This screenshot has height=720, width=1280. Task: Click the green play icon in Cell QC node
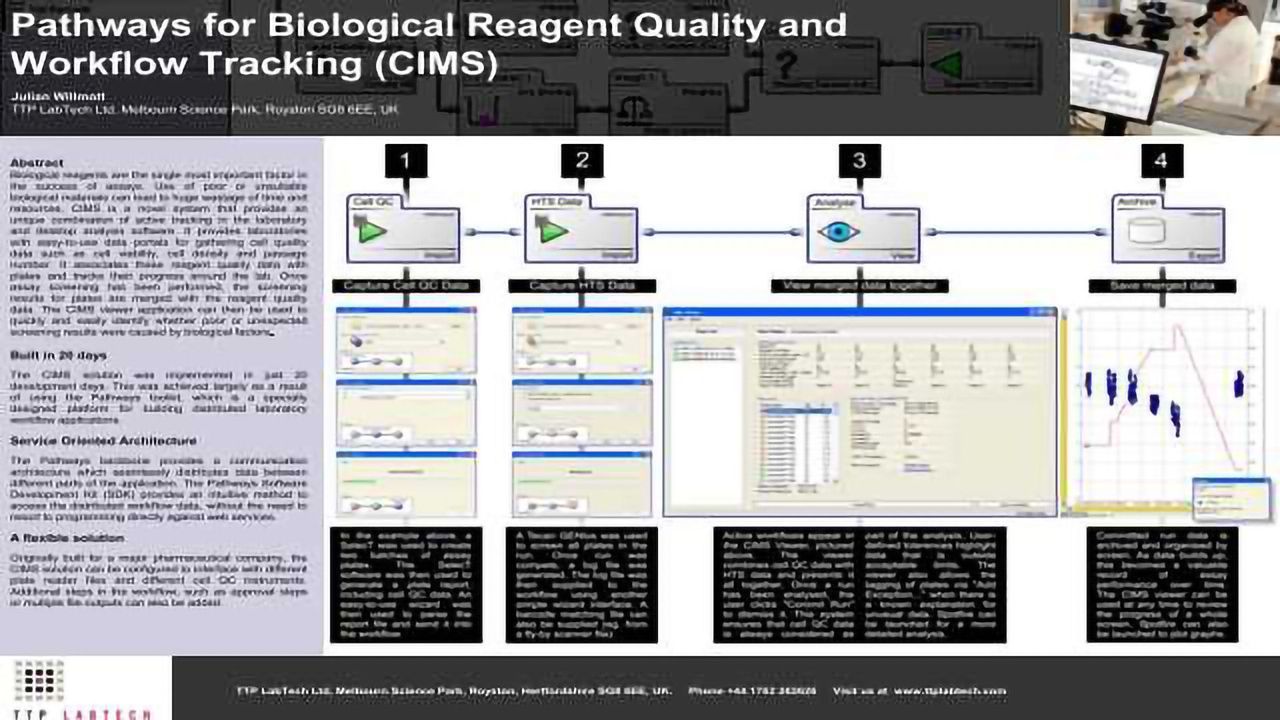370,232
